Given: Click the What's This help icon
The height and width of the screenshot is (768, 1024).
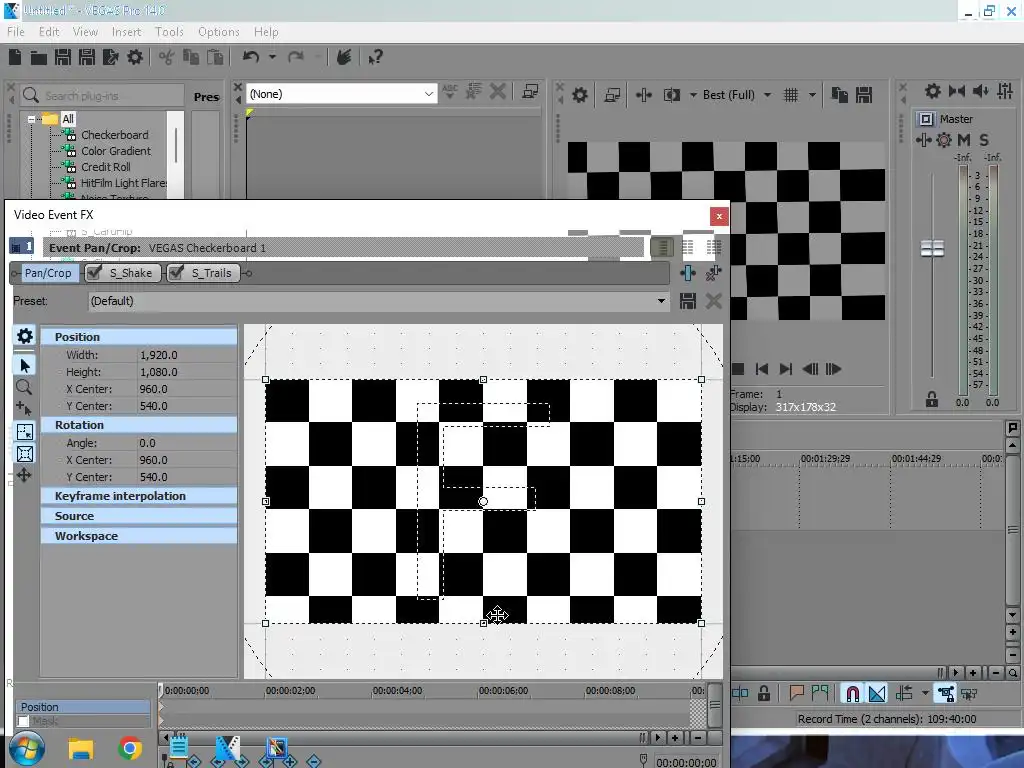Looking at the screenshot, I should pyautogui.click(x=375, y=57).
